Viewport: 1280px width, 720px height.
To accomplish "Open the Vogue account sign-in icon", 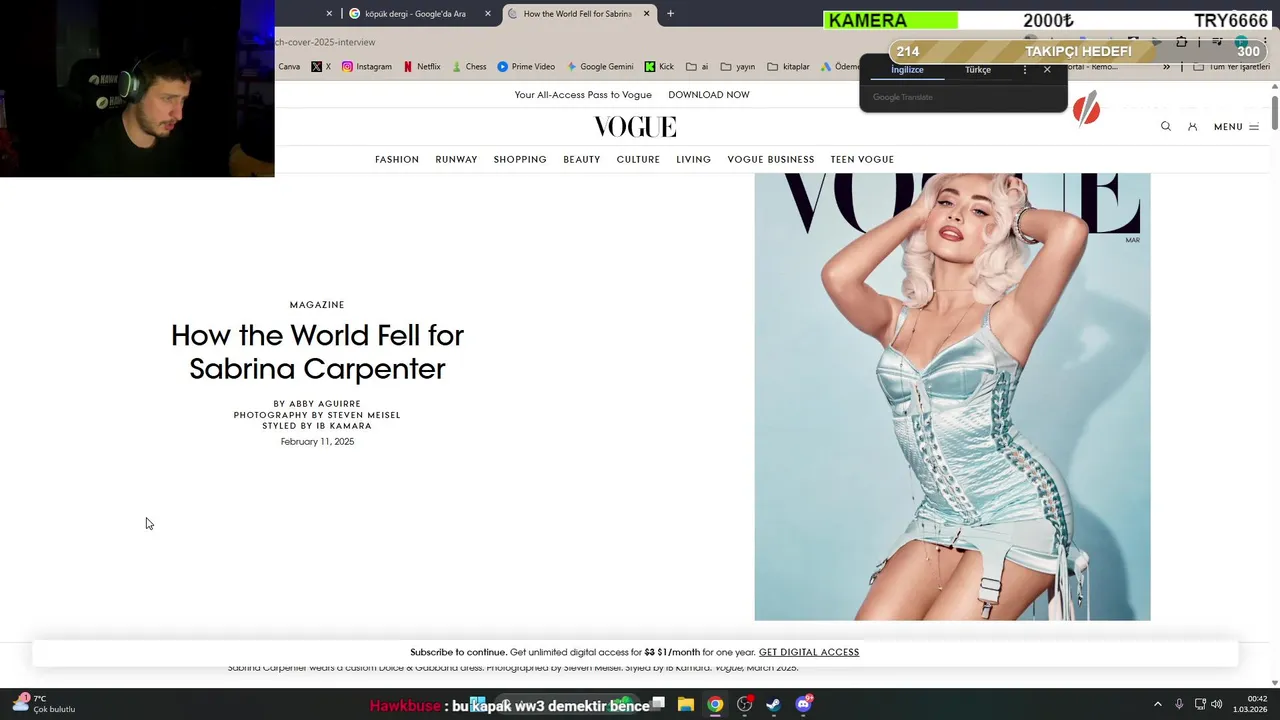I will [1192, 126].
